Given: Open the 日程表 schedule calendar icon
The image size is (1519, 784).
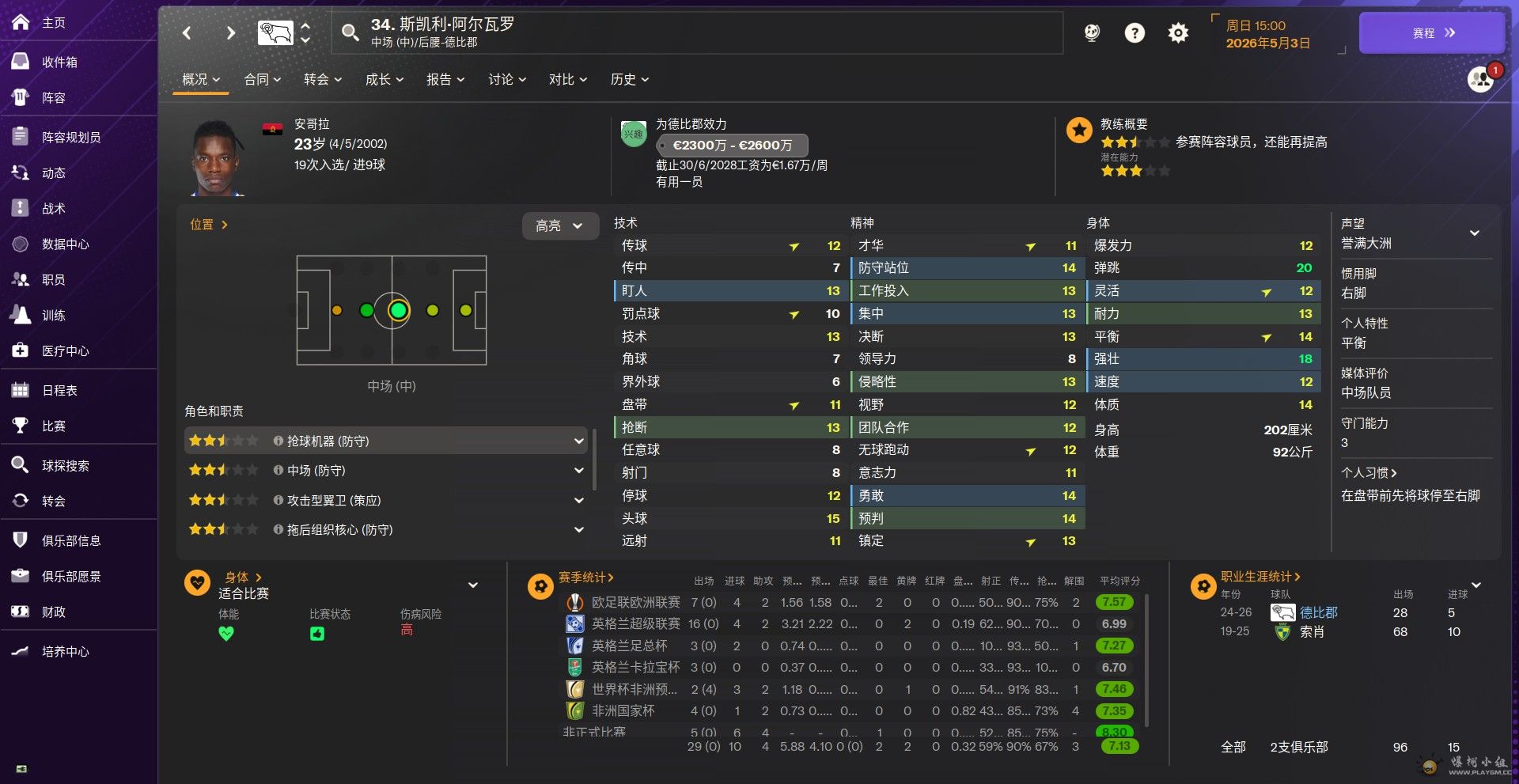Looking at the screenshot, I should point(21,390).
